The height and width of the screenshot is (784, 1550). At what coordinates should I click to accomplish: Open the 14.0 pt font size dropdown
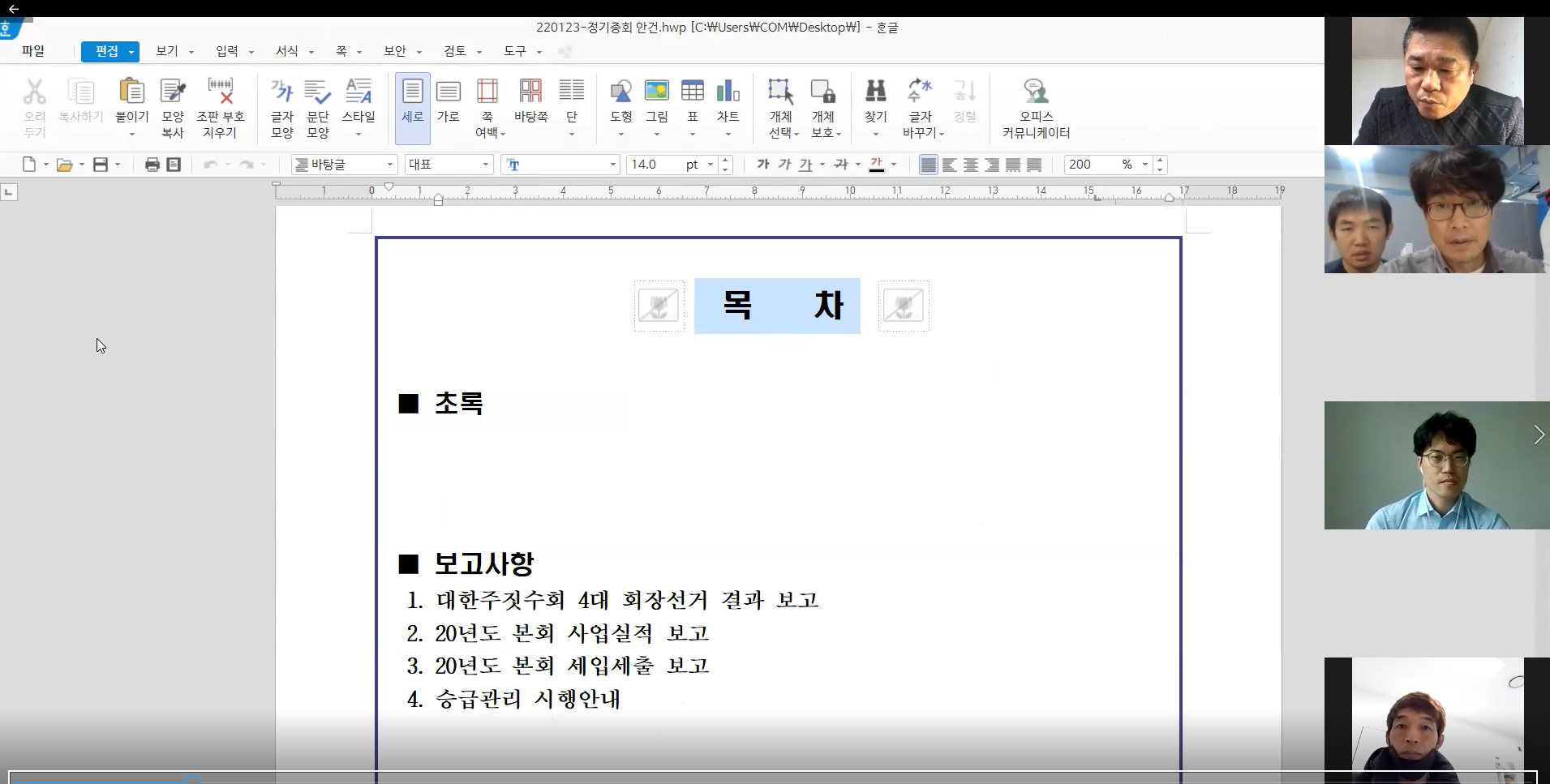pyautogui.click(x=711, y=165)
